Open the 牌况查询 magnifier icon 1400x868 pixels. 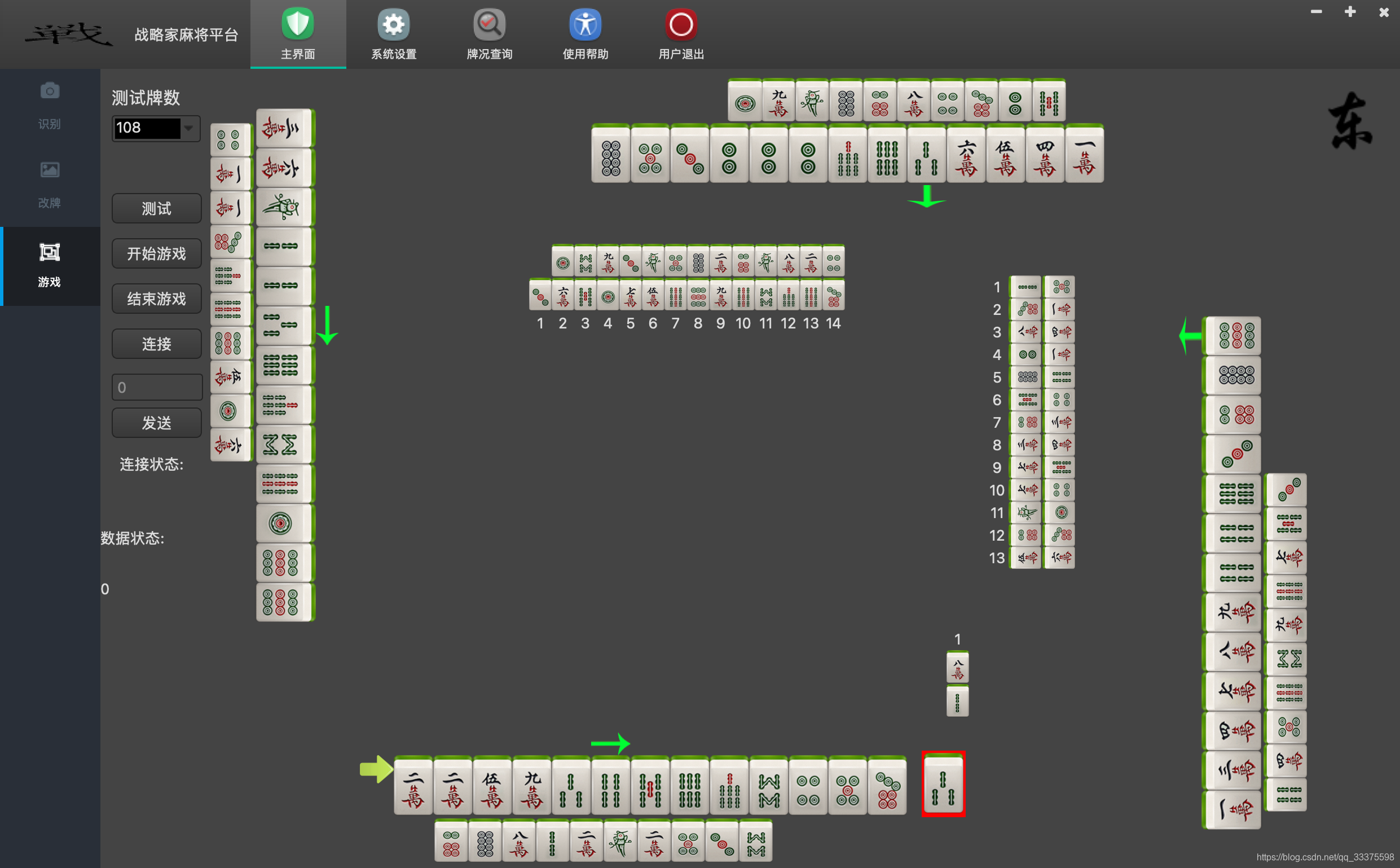[x=490, y=25]
